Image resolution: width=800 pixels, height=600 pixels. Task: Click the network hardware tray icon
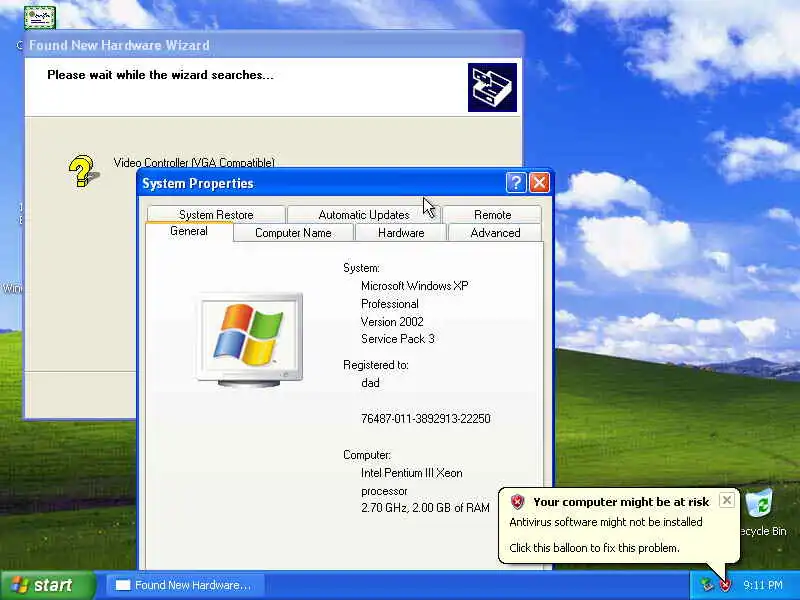point(707,585)
